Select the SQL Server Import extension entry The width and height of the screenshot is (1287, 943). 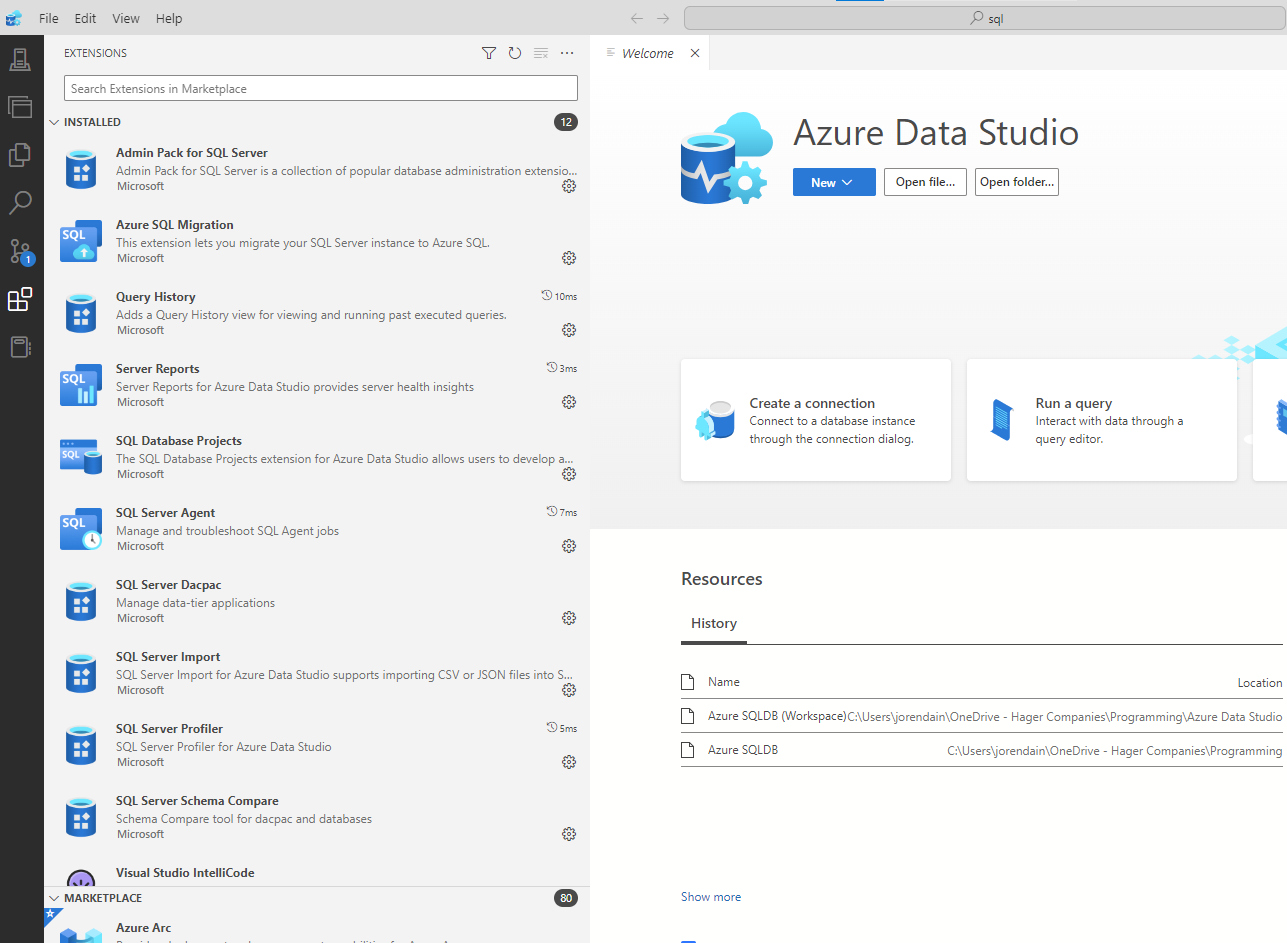pyautogui.click(x=317, y=673)
